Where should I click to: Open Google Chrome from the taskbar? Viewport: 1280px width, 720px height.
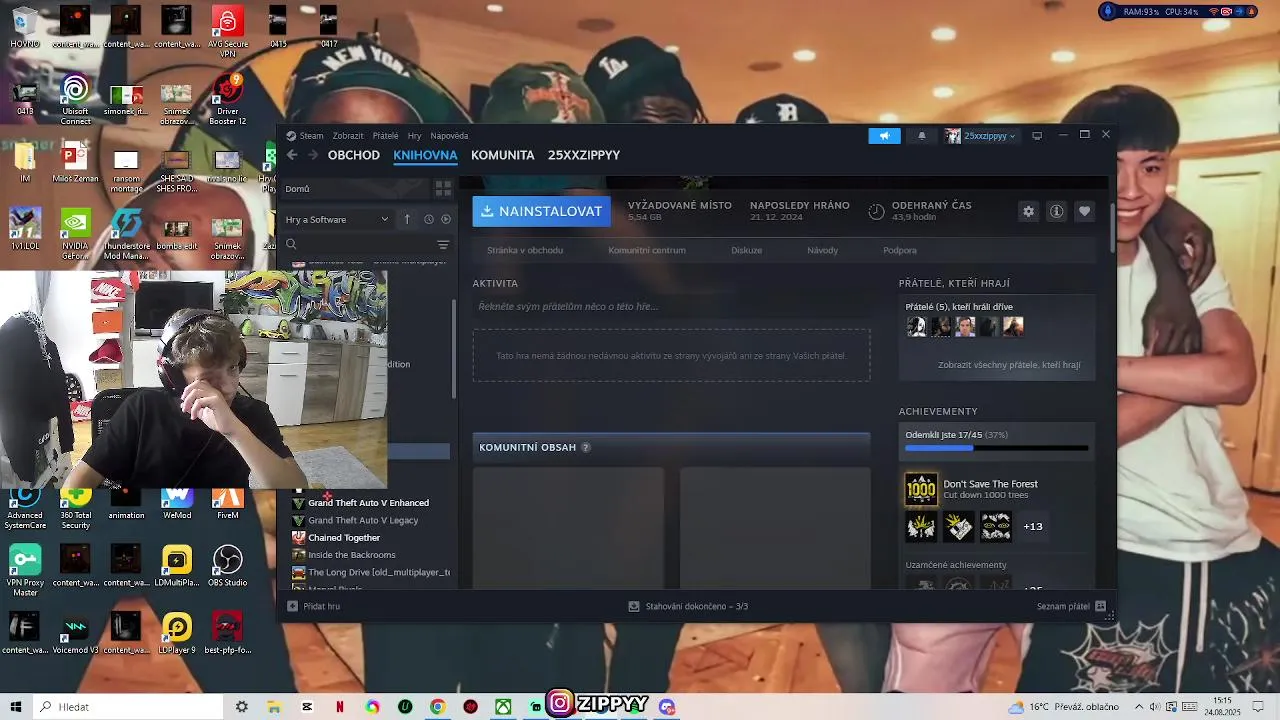point(437,707)
